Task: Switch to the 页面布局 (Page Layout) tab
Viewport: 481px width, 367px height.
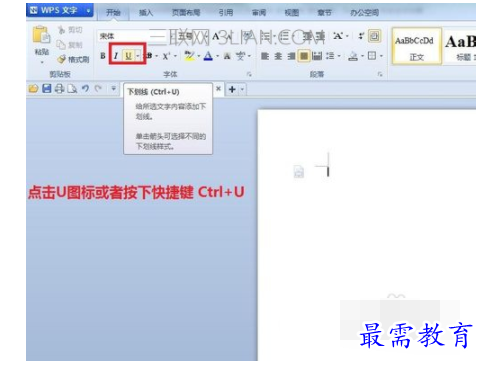Action: tap(186, 13)
